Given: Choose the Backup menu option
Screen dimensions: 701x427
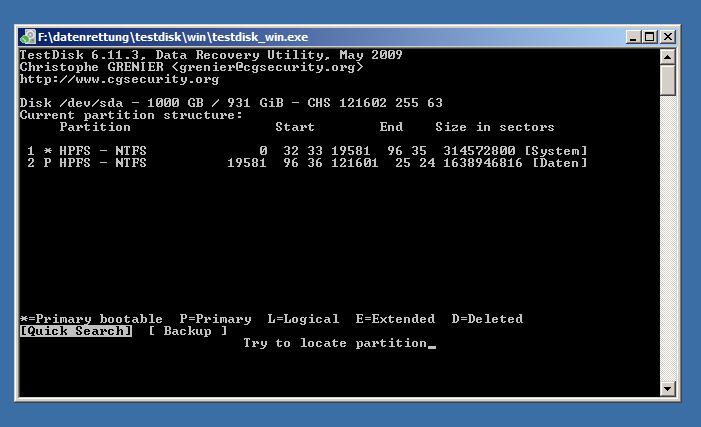Looking at the screenshot, I should tap(188, 331).
